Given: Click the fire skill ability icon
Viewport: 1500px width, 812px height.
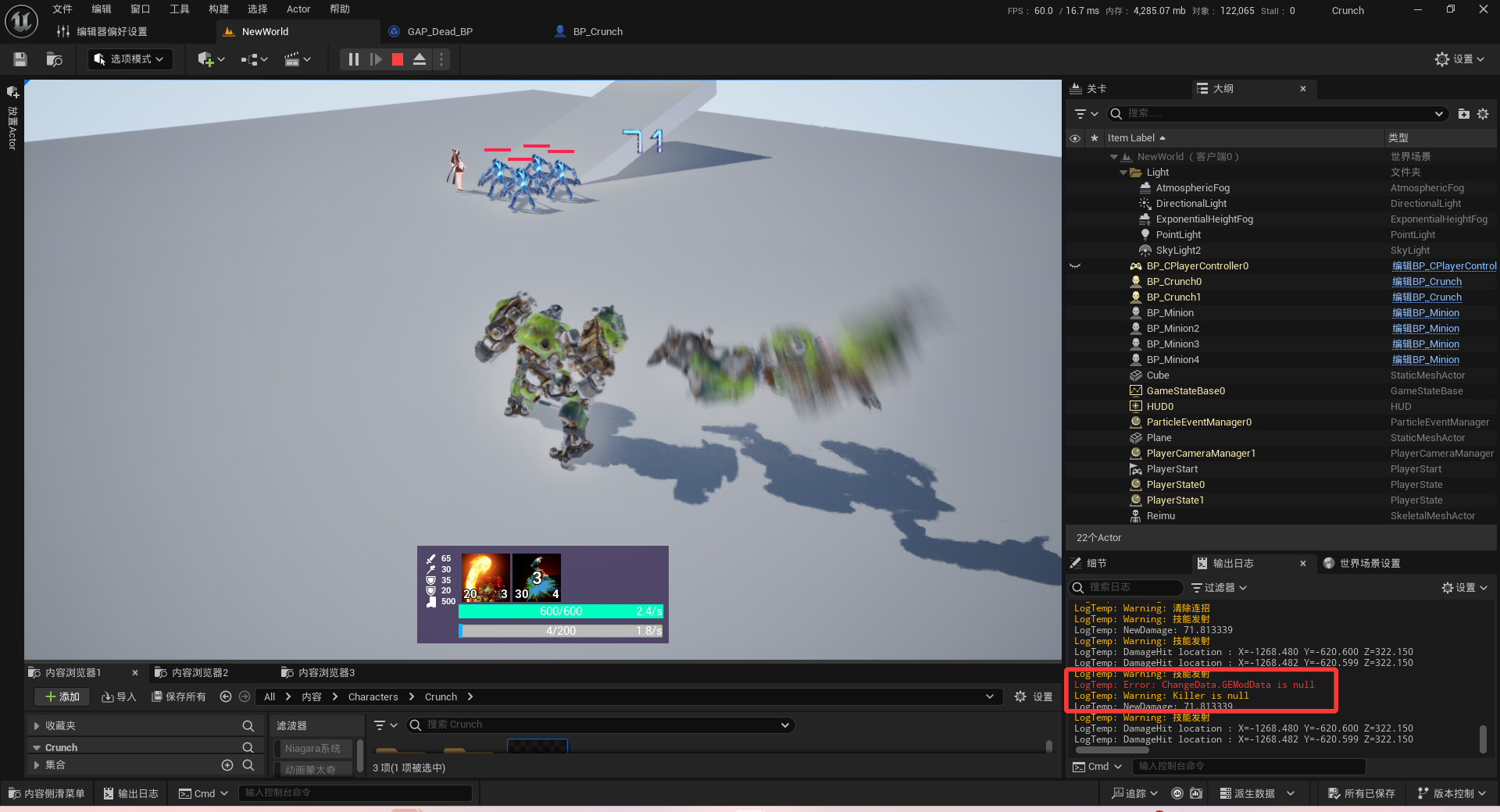Looking at the screenshot, I should 485,578.
